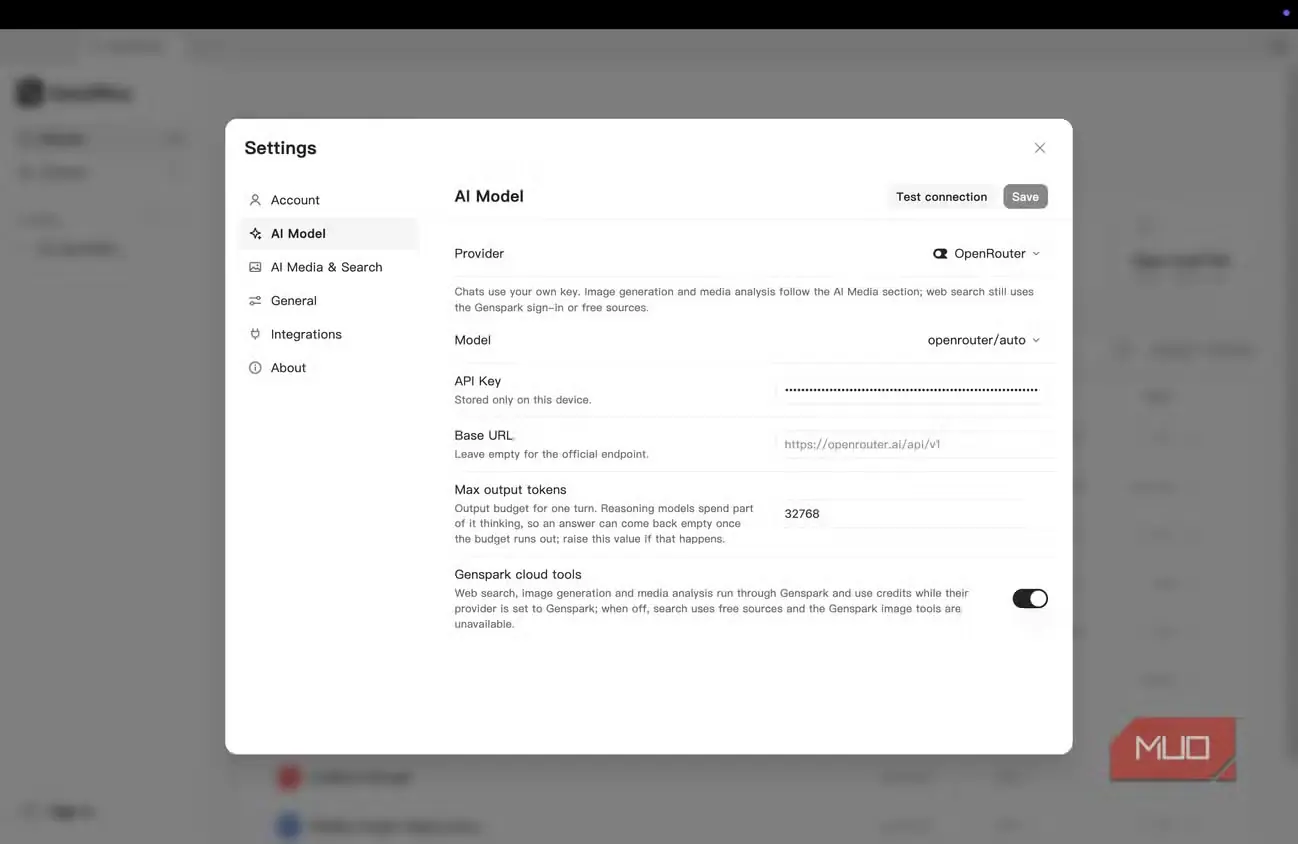The image size is (1298, 844).
Task: Click into the Base URL input field
Action: [911, 444]
